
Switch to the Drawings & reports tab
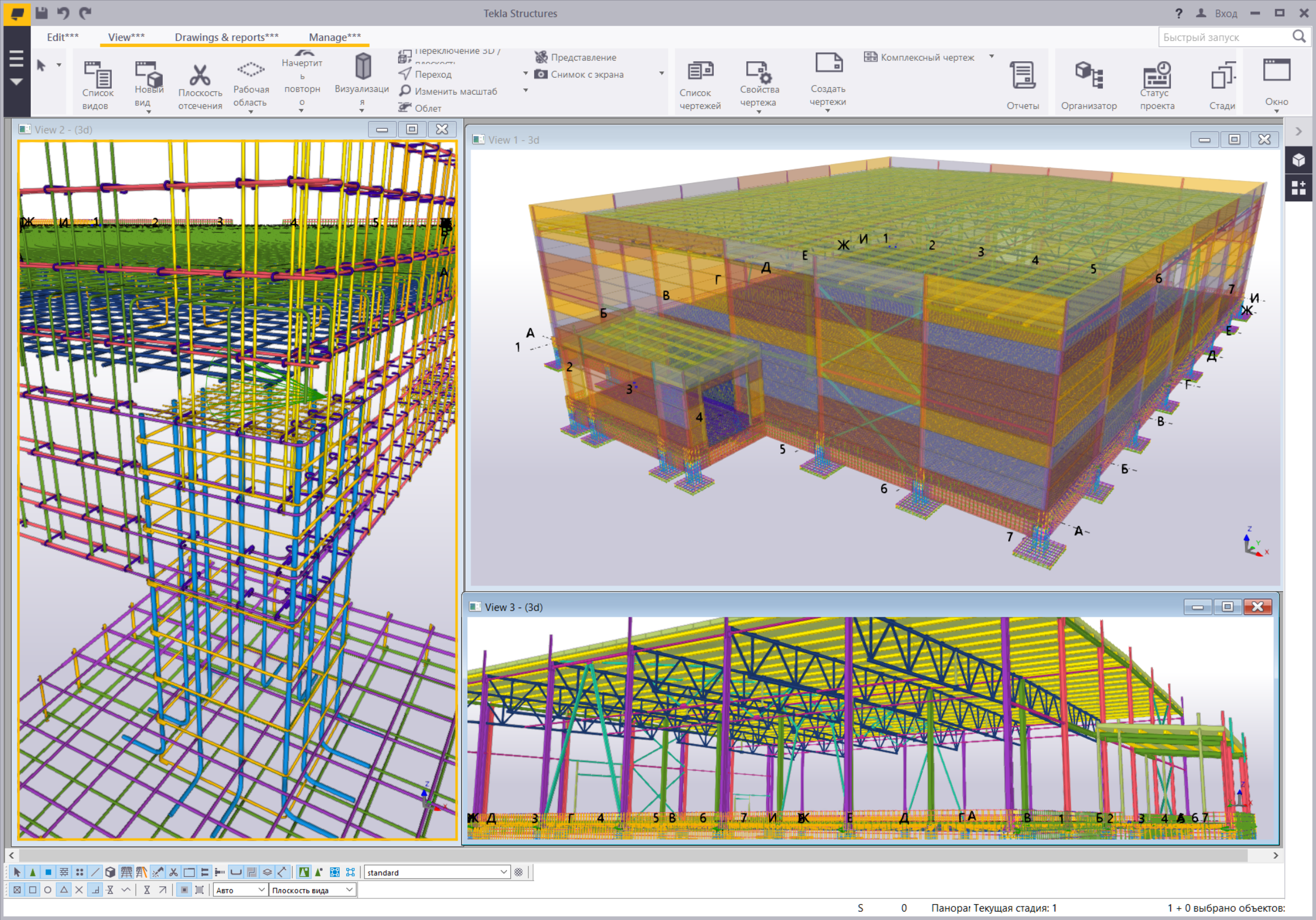pyautogui.click(x=226, y=37)
